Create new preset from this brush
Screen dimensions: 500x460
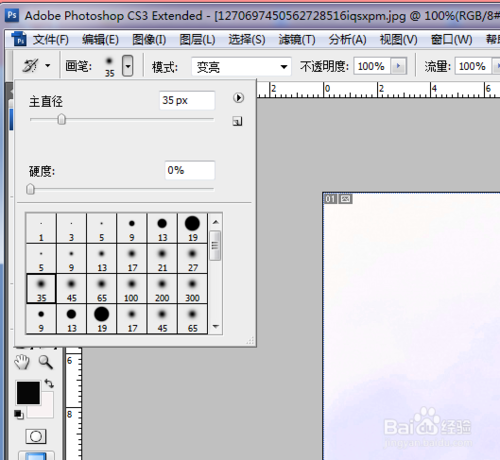(x=237, y=121)
